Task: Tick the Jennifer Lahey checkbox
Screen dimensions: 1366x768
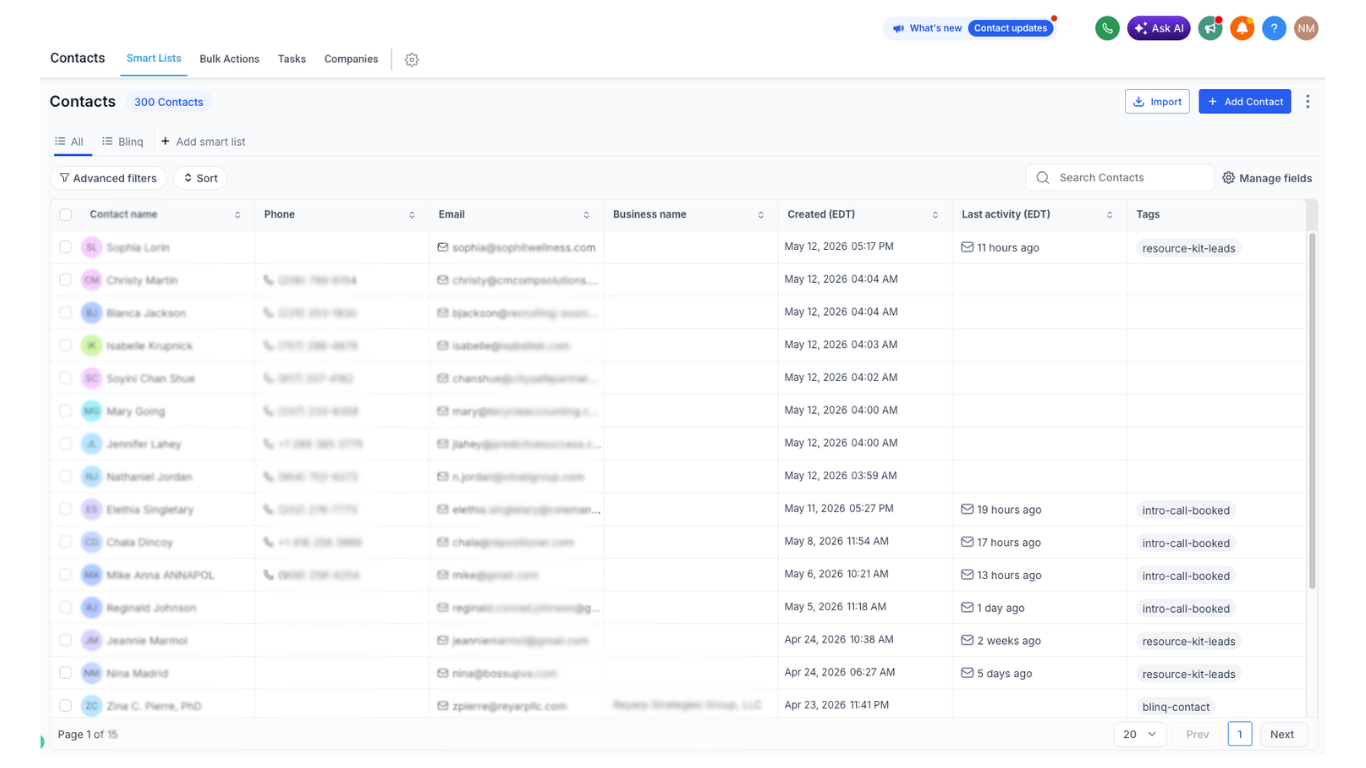Action: (66, 444)
